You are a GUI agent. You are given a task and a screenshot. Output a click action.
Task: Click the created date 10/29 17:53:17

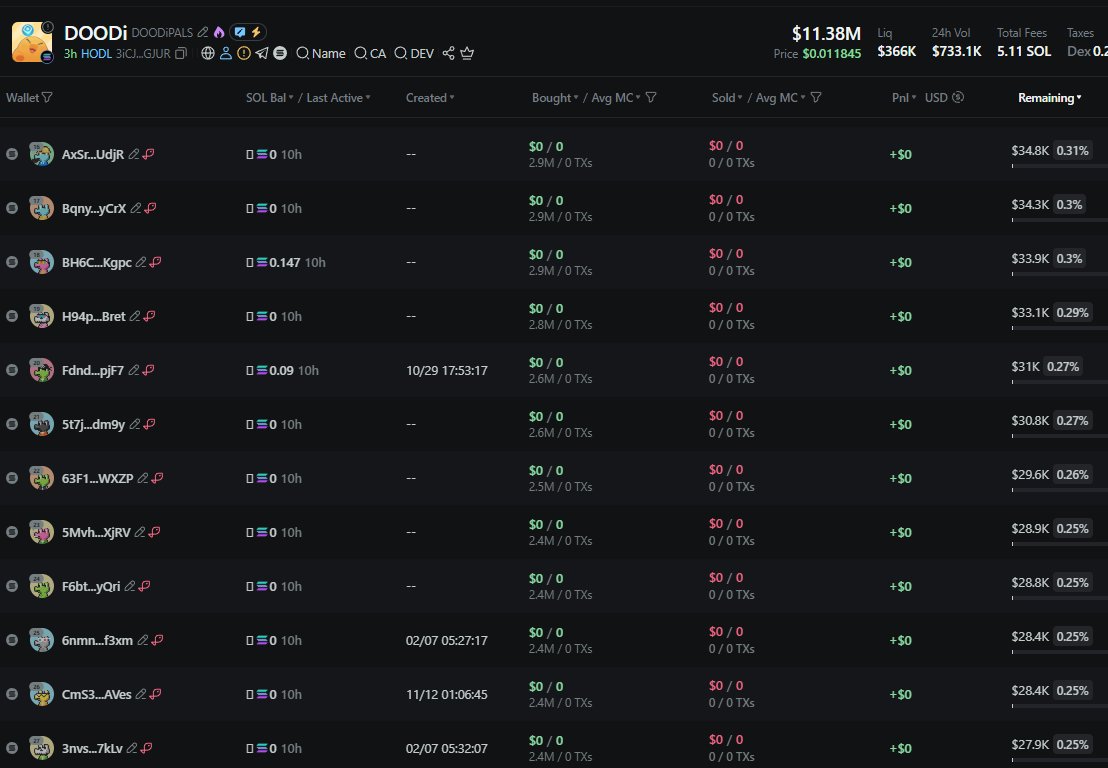point(447,370)
